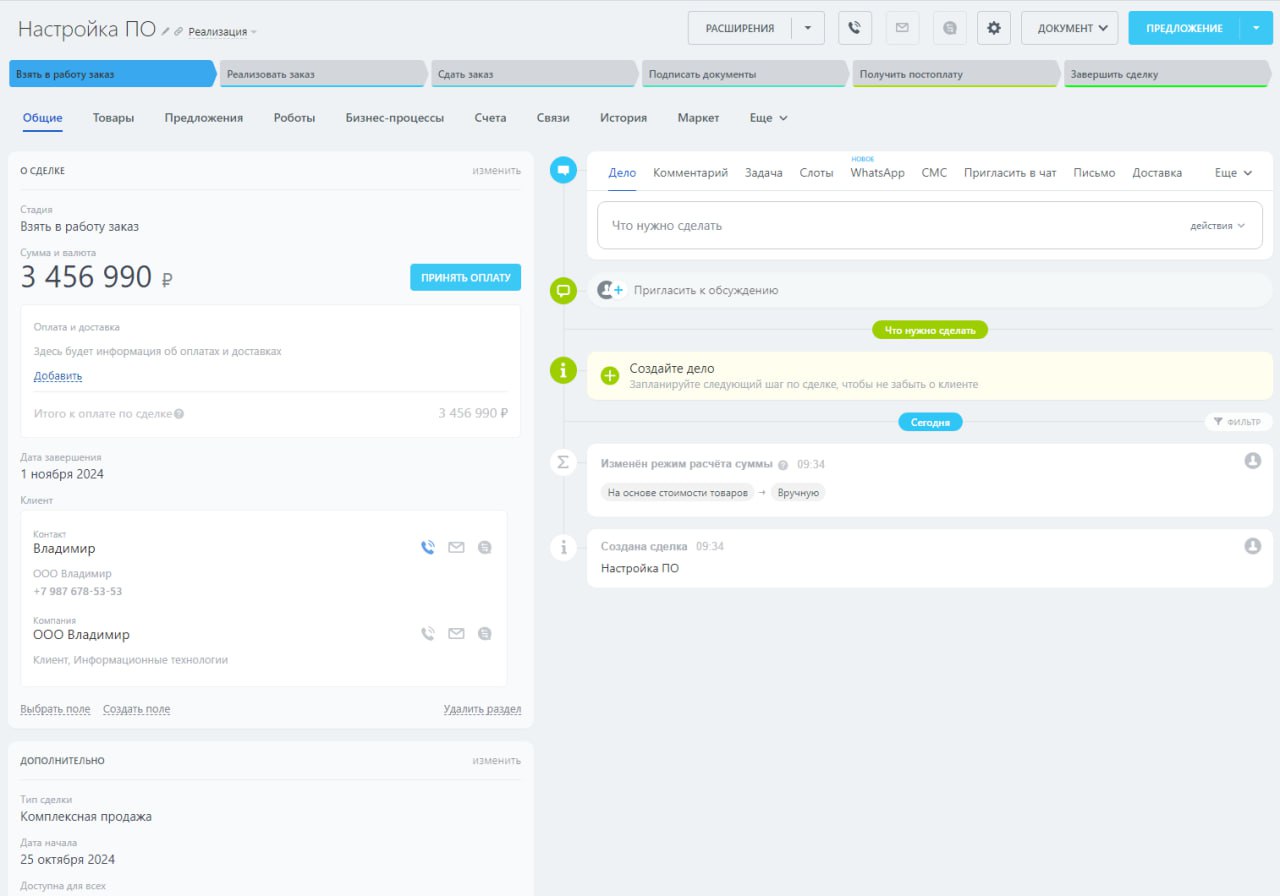The height and width of the screenshot is (896, 1280).
Task: Open chat icon for company ООО Владимир
Action: point(485,633)
